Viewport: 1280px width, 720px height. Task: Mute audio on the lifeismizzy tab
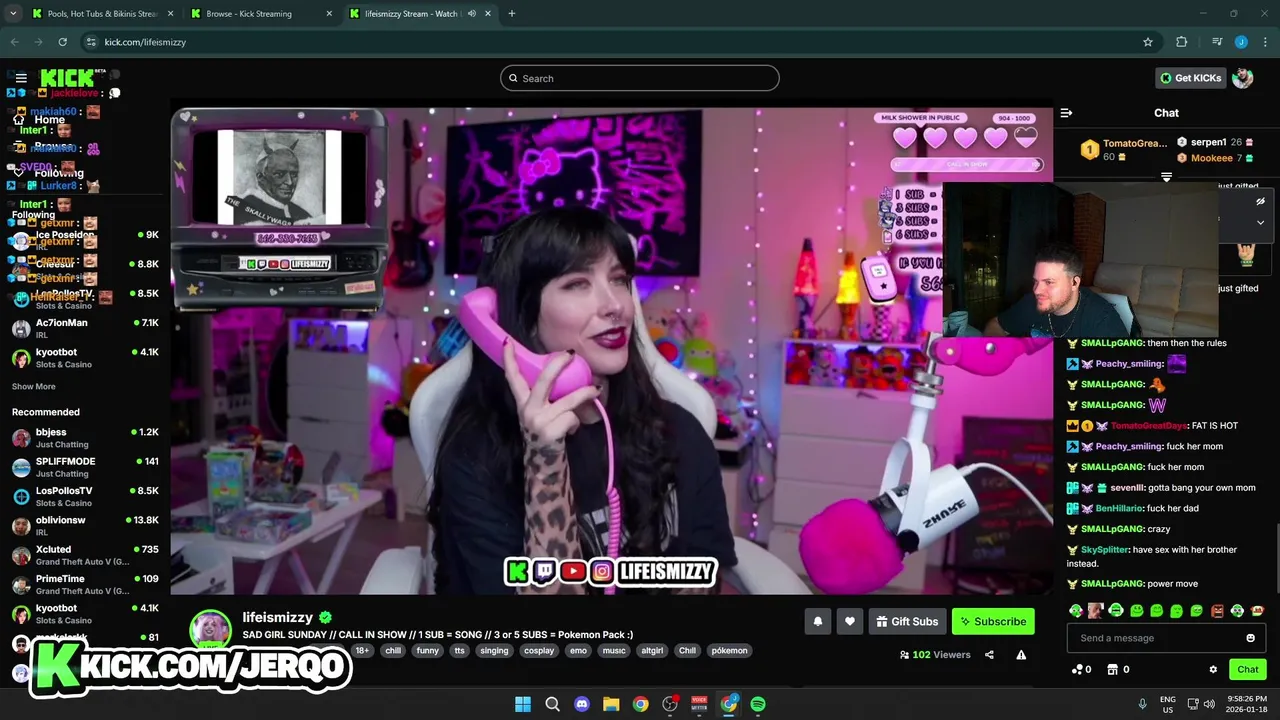[471, 14]
